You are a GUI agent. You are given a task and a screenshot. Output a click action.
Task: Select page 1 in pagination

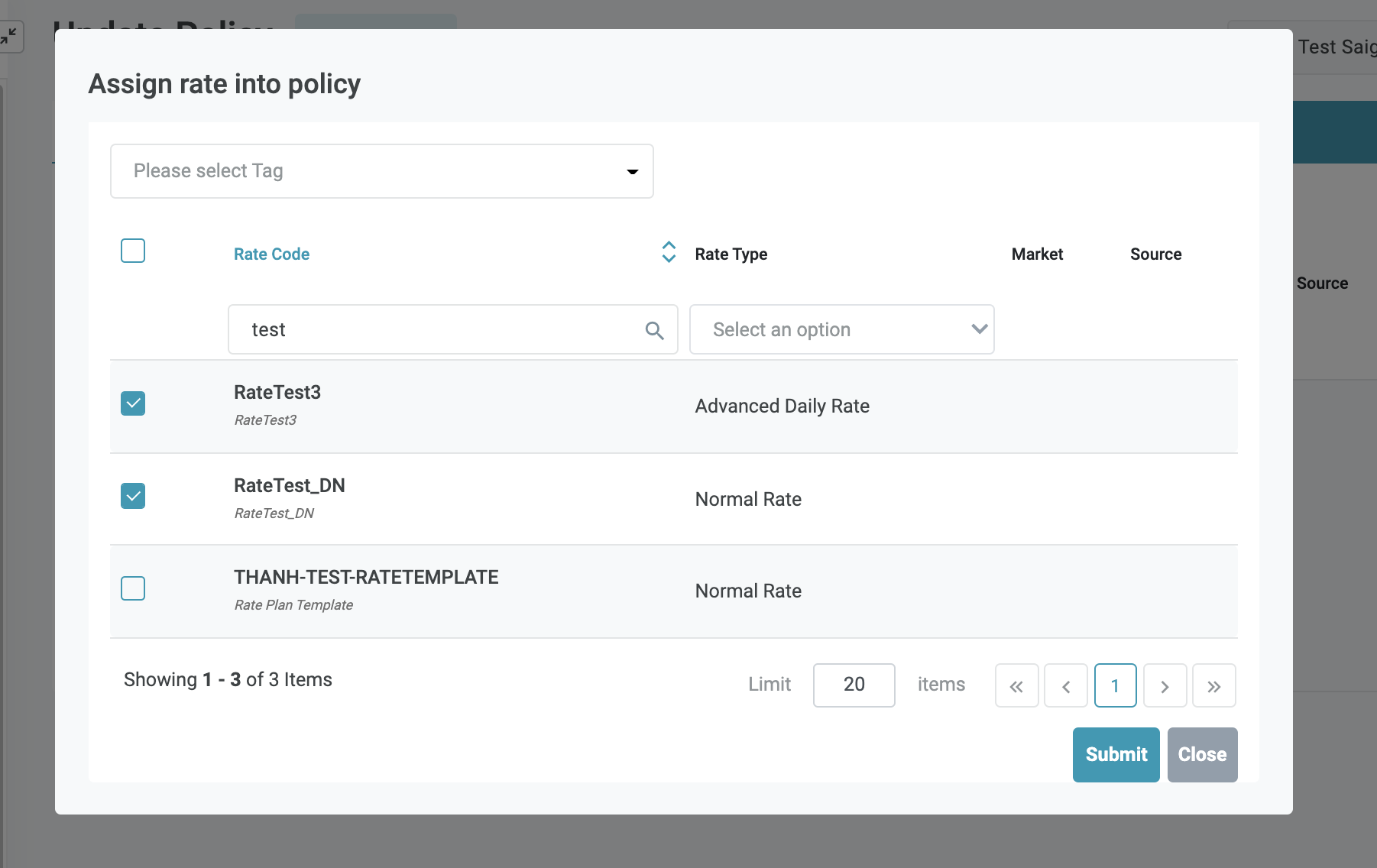(1115, 686)
